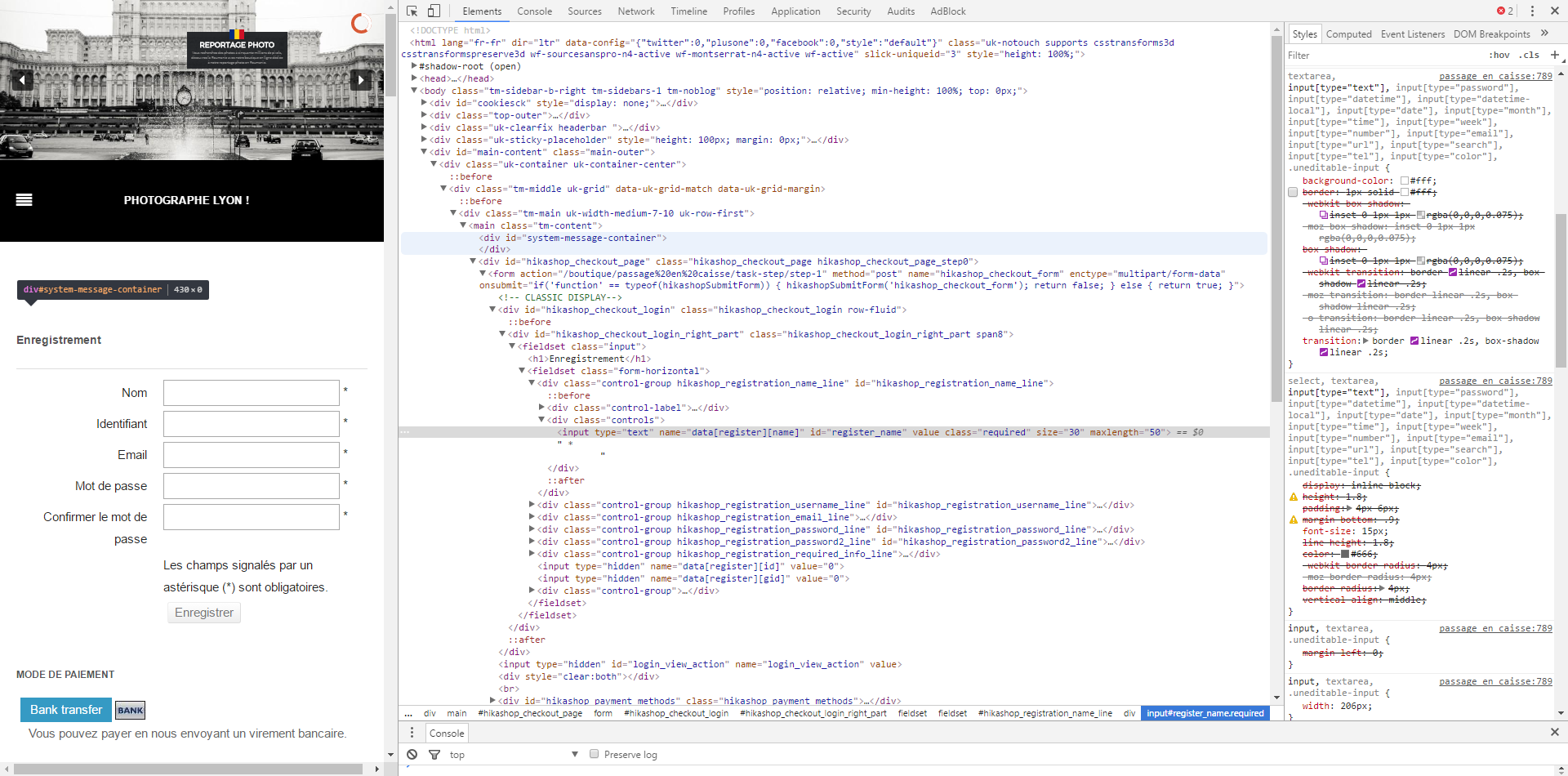Open the DevTools three-dot customize menu
This screenshot has height=776, width=1568.
coord(1532,11)
